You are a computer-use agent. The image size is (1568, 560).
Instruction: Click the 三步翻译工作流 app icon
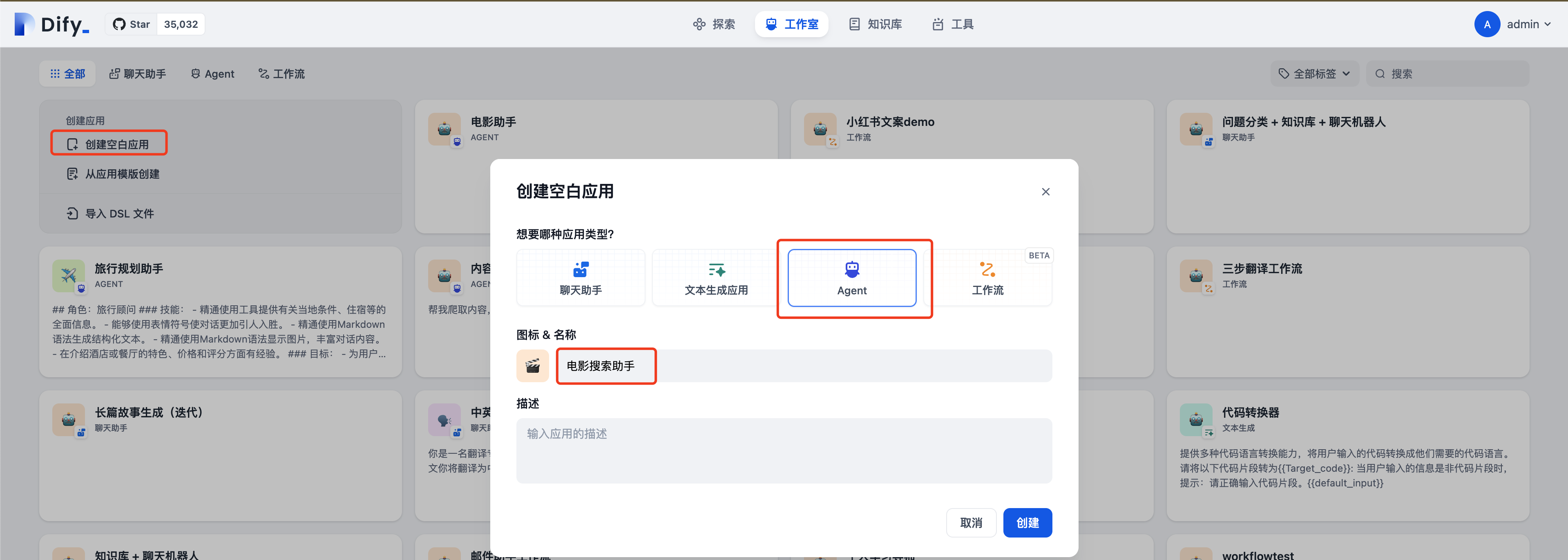point(1195,275)
